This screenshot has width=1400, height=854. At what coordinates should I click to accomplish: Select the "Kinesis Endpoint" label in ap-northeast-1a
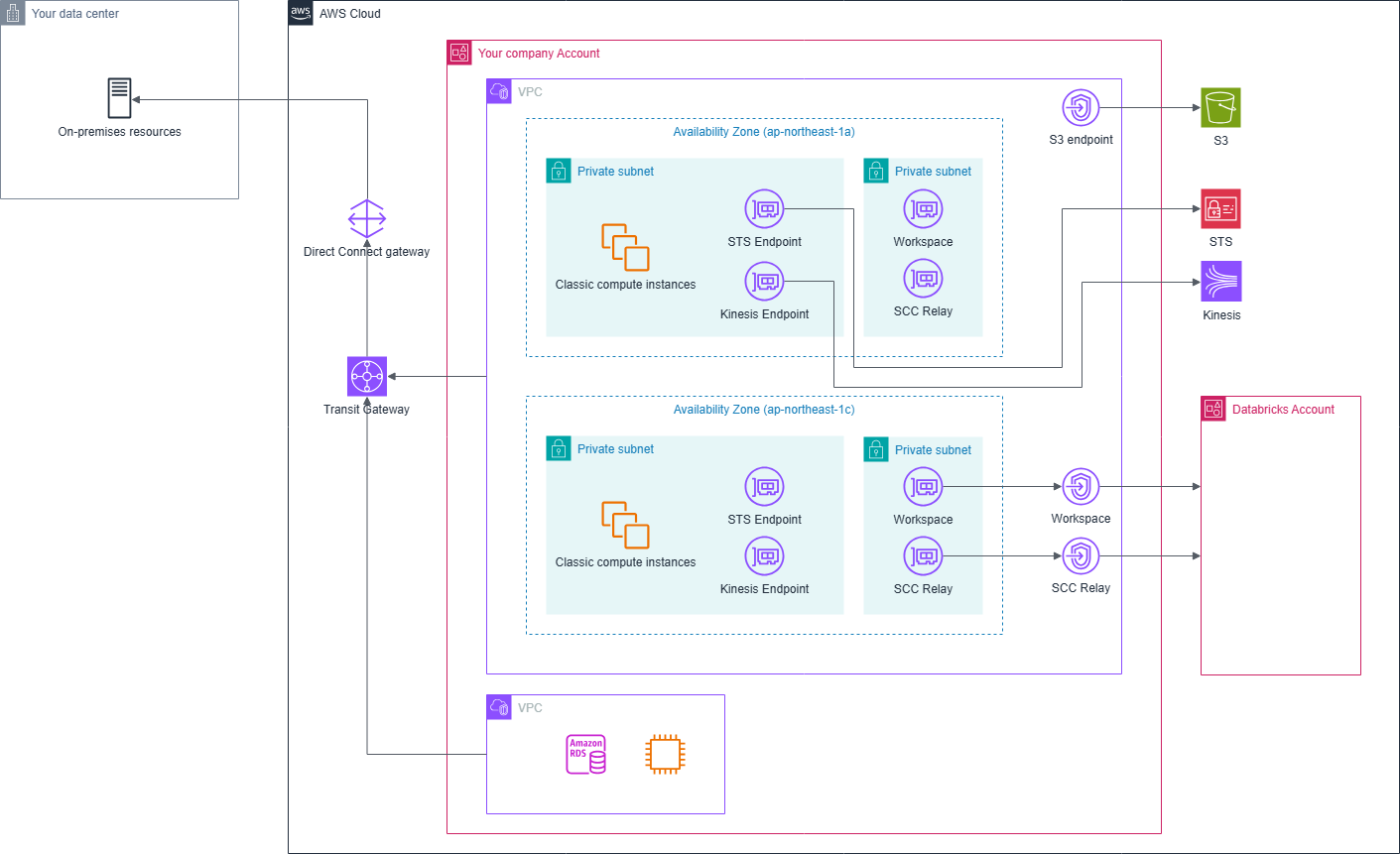click(x=765, y=314)
